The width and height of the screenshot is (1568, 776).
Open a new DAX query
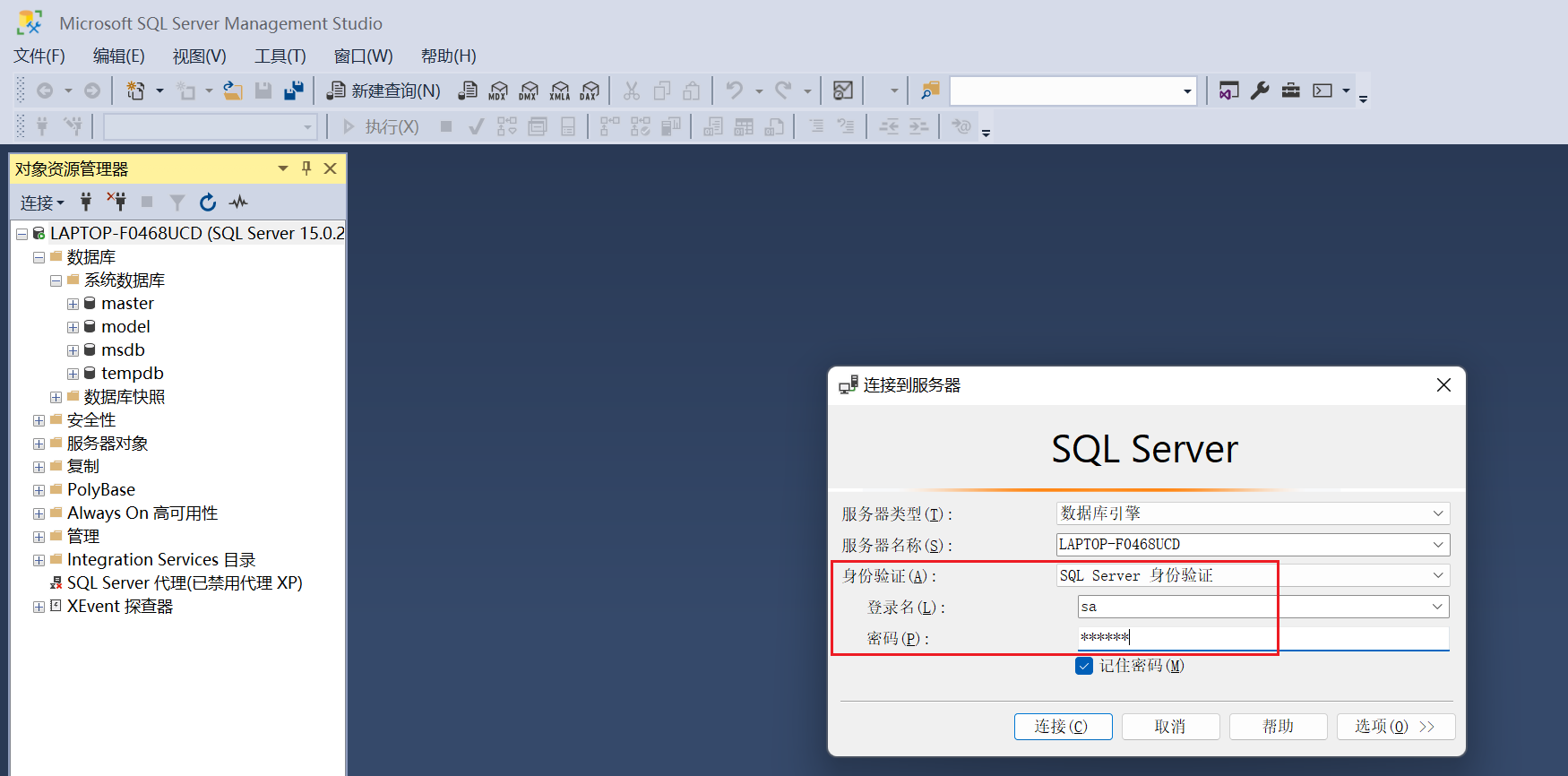click(590, 91)
